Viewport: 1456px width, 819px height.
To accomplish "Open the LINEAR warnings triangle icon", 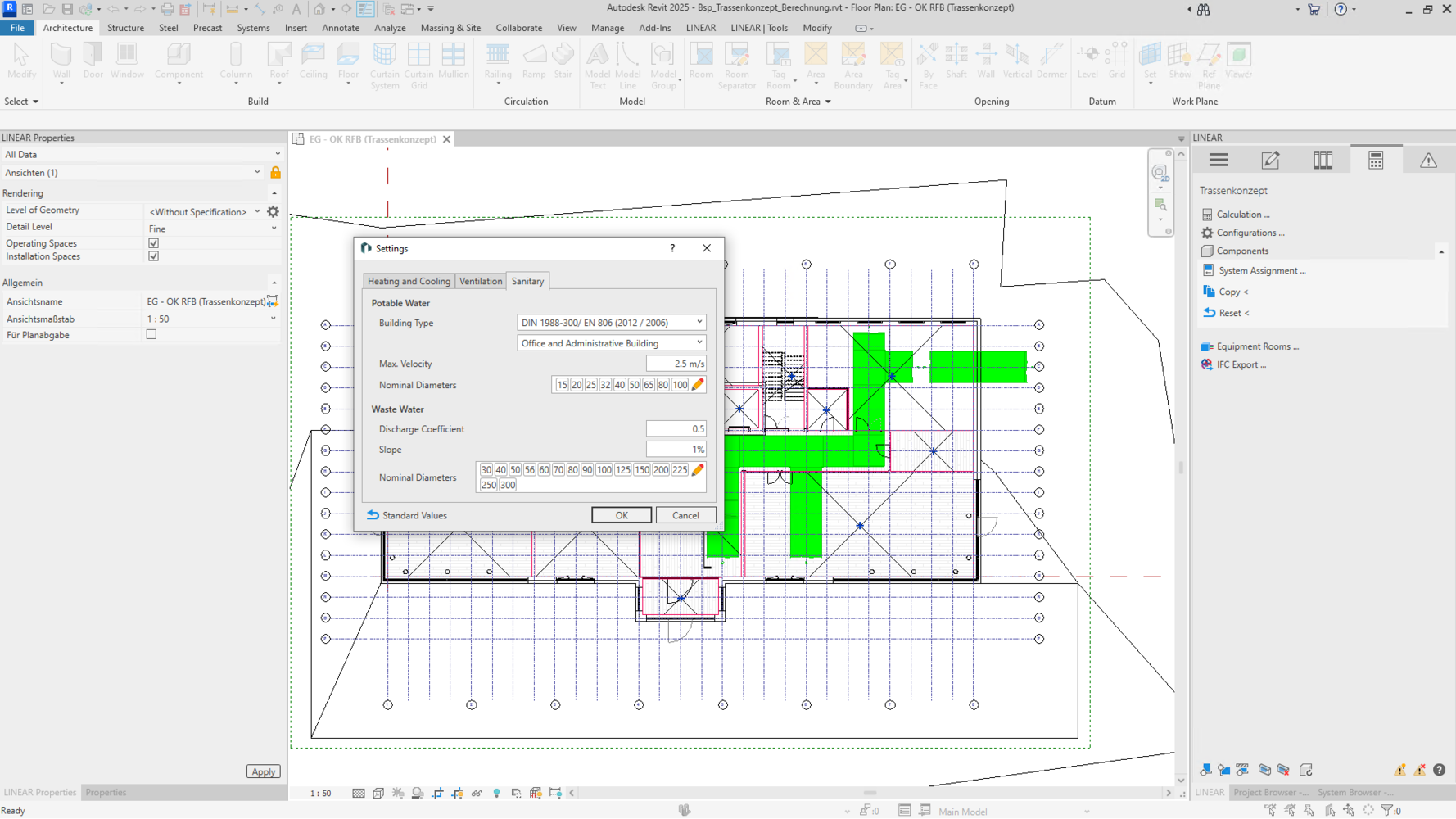I will pyautogui.click(x=1428, y=161).
